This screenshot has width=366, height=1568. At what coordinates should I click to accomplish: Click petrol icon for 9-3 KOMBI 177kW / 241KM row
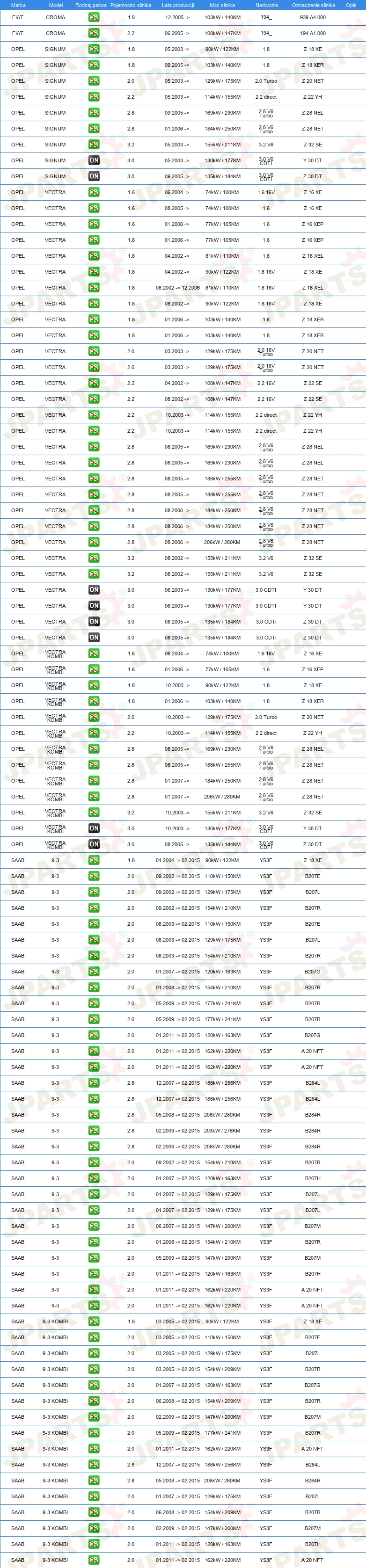[94, 1433]
